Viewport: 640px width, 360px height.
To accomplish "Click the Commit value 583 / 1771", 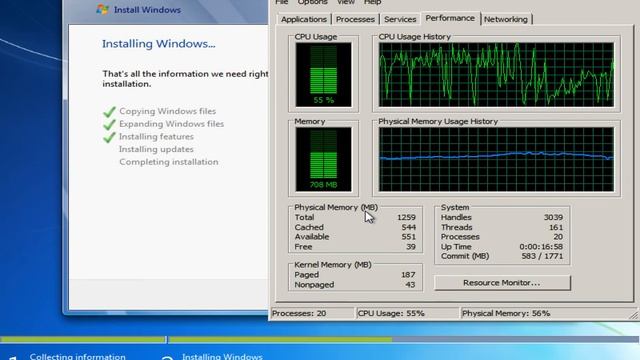I will [x=542, y=256].
